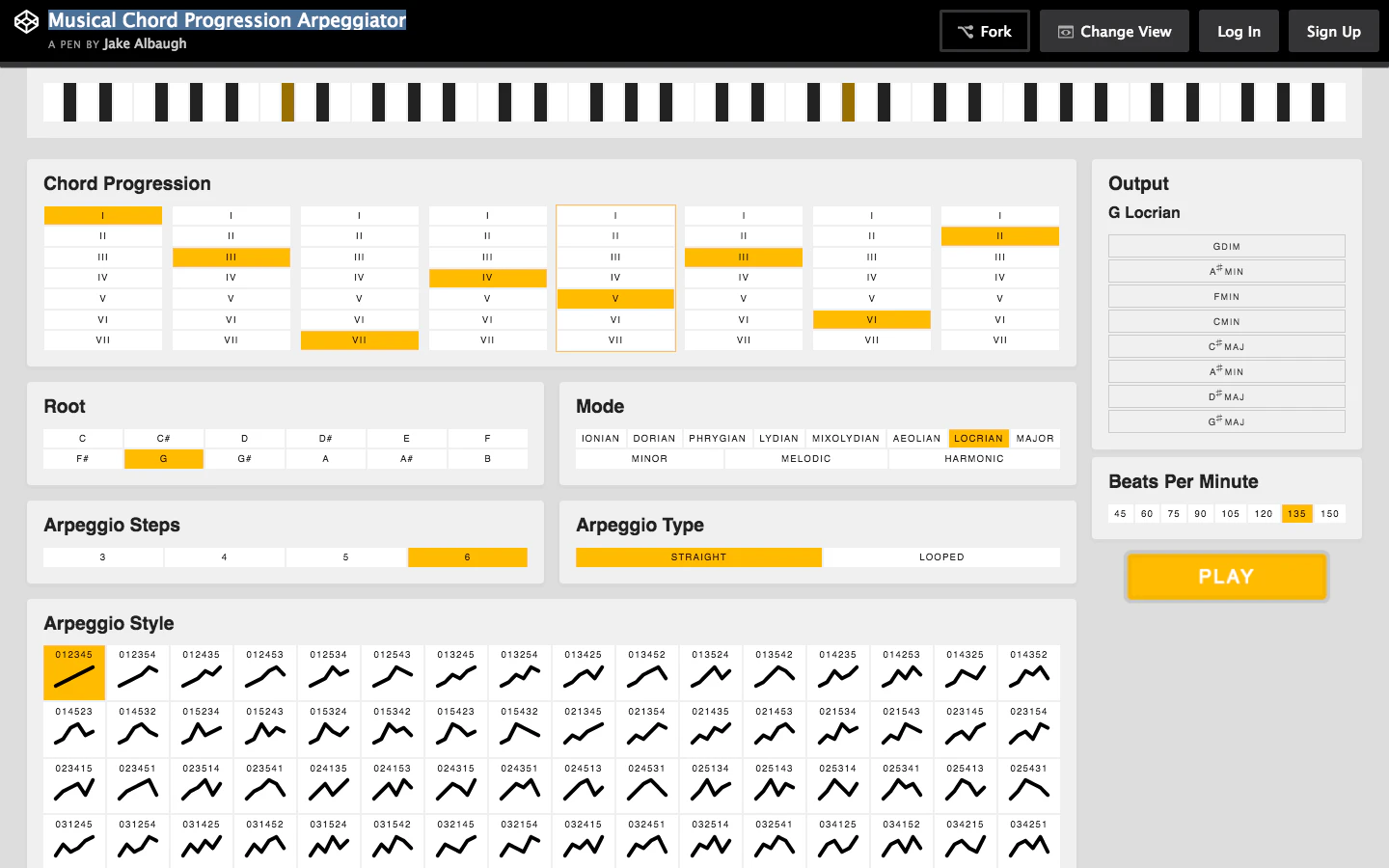
Task: Open the Change View menu
Action: pyautogui.click(x=1114, y=31)
